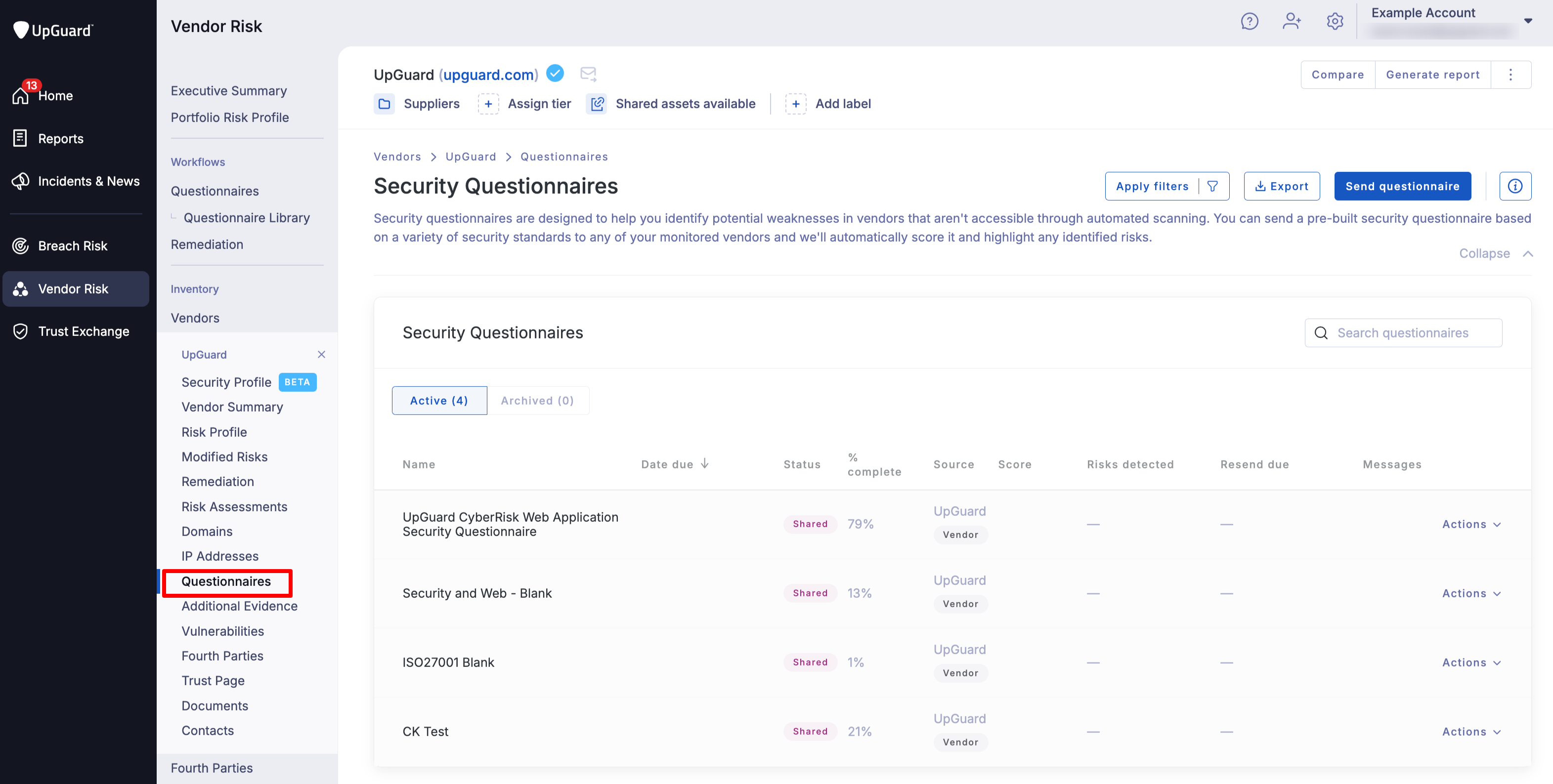
Task: Click the invite user icon
Action: [x=1292, y=22]
